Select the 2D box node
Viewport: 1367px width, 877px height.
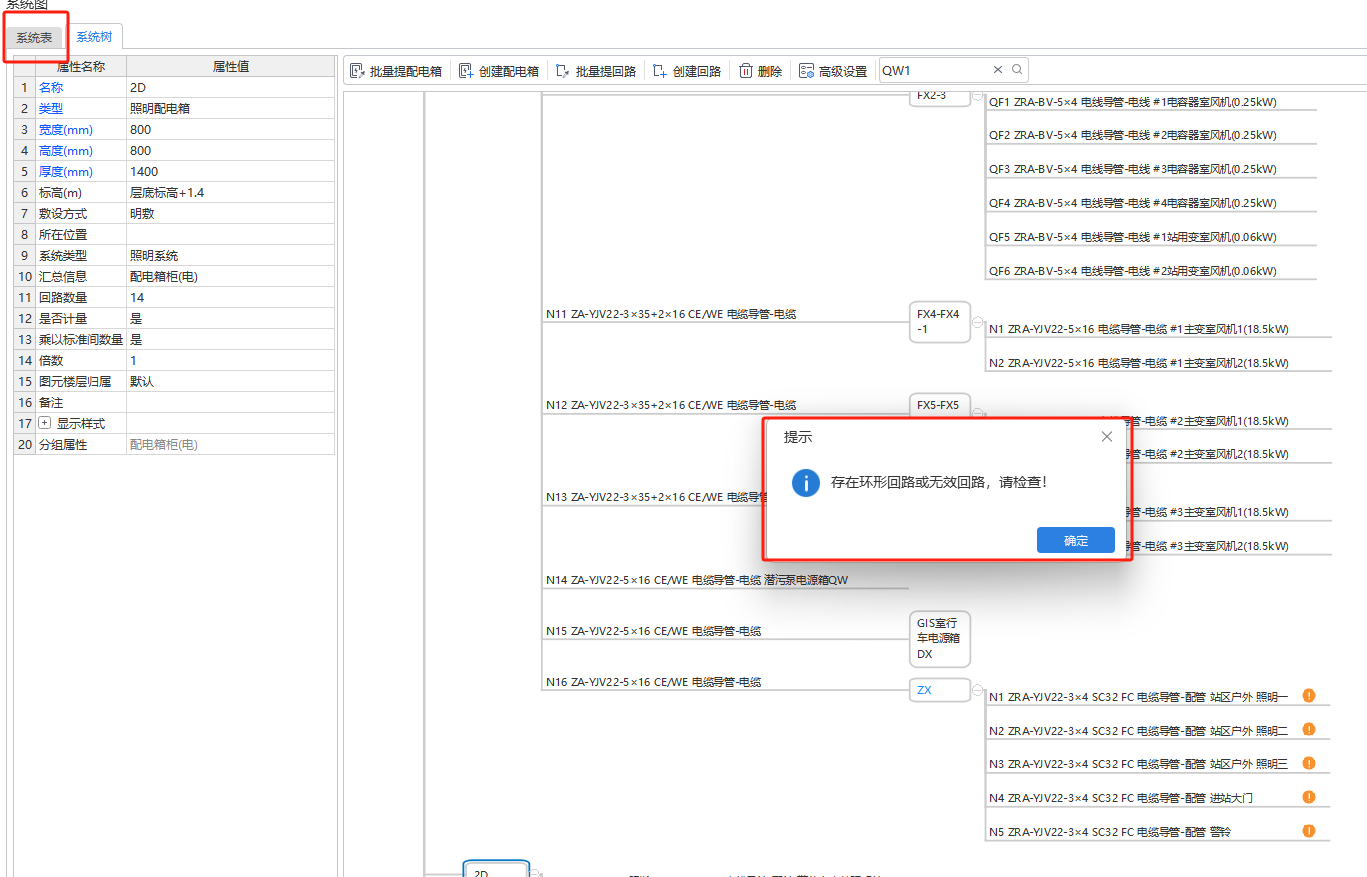[496, 869]
